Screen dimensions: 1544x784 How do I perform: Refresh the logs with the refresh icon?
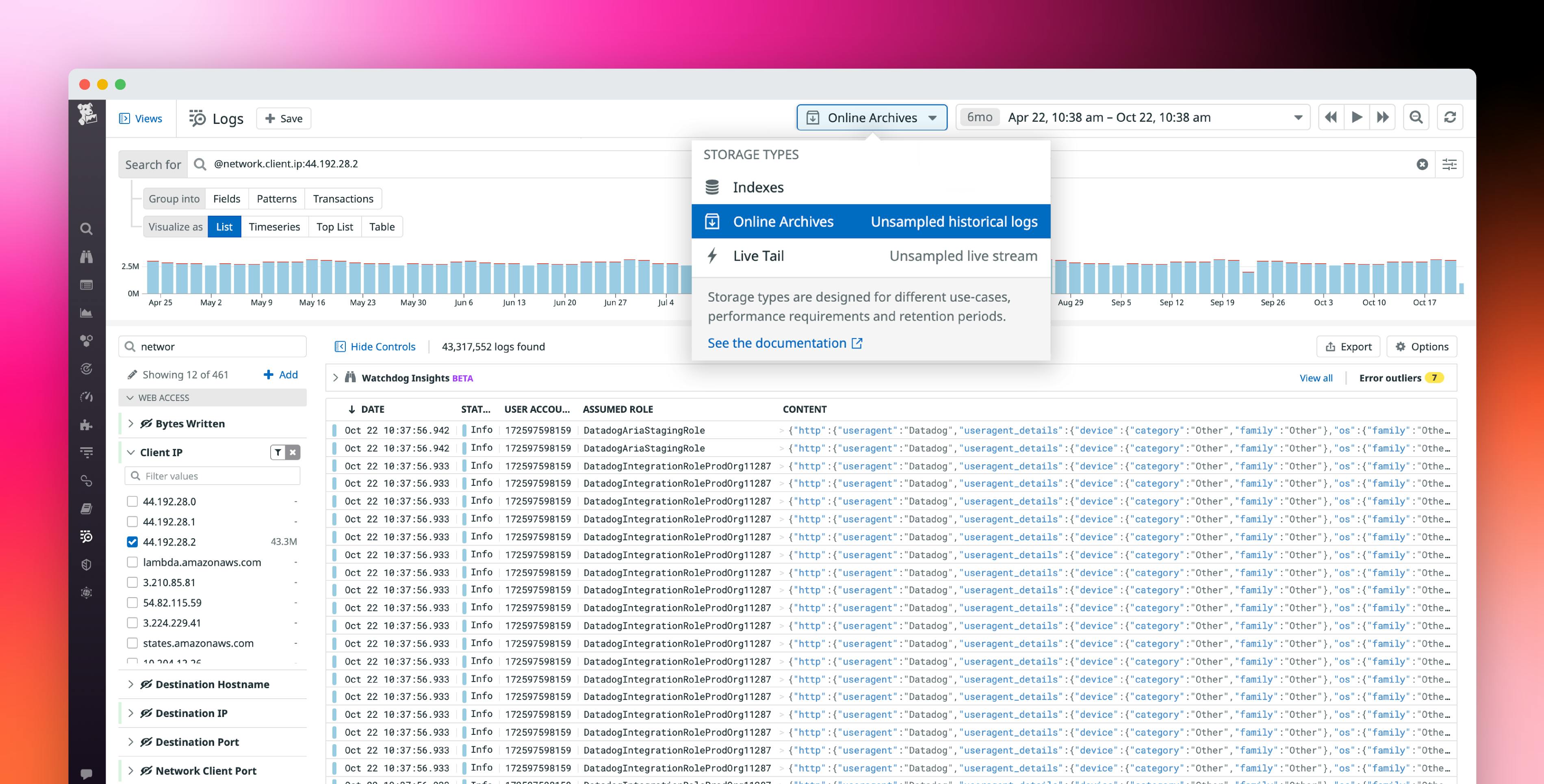pyautogui.click(x=1450, y=117)
